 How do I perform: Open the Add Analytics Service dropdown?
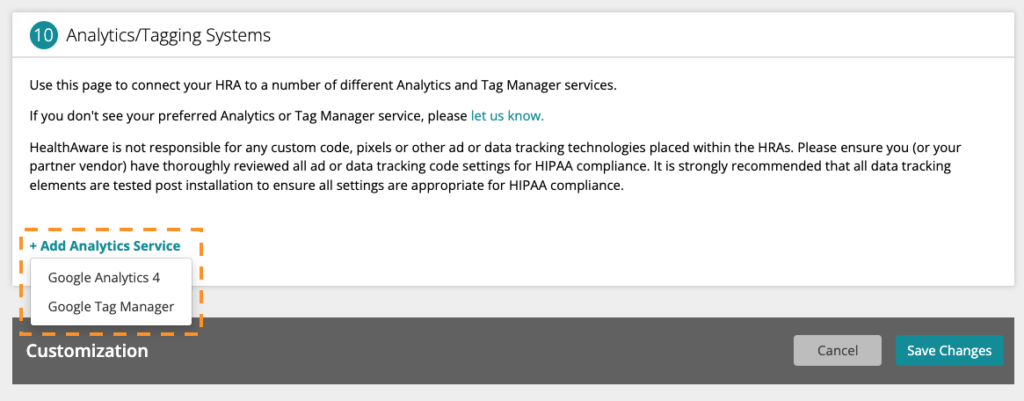104,246
